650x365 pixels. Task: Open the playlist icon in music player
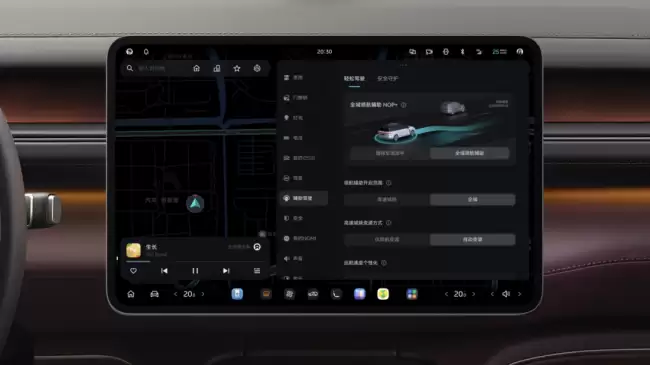[257, 271]
